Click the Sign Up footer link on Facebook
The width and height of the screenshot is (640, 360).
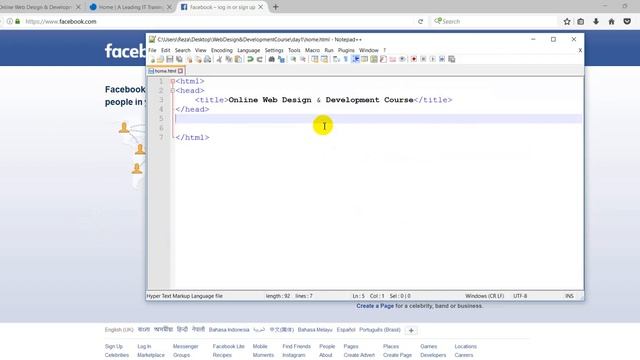[x=113, y=347]
